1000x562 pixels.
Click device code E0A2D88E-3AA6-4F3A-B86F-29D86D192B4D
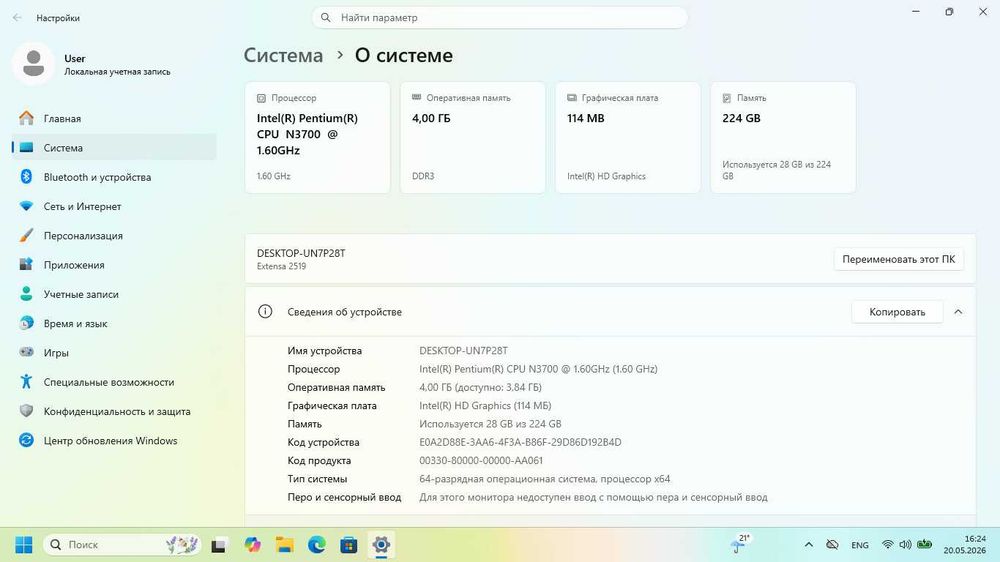click(x=520, y=442)
